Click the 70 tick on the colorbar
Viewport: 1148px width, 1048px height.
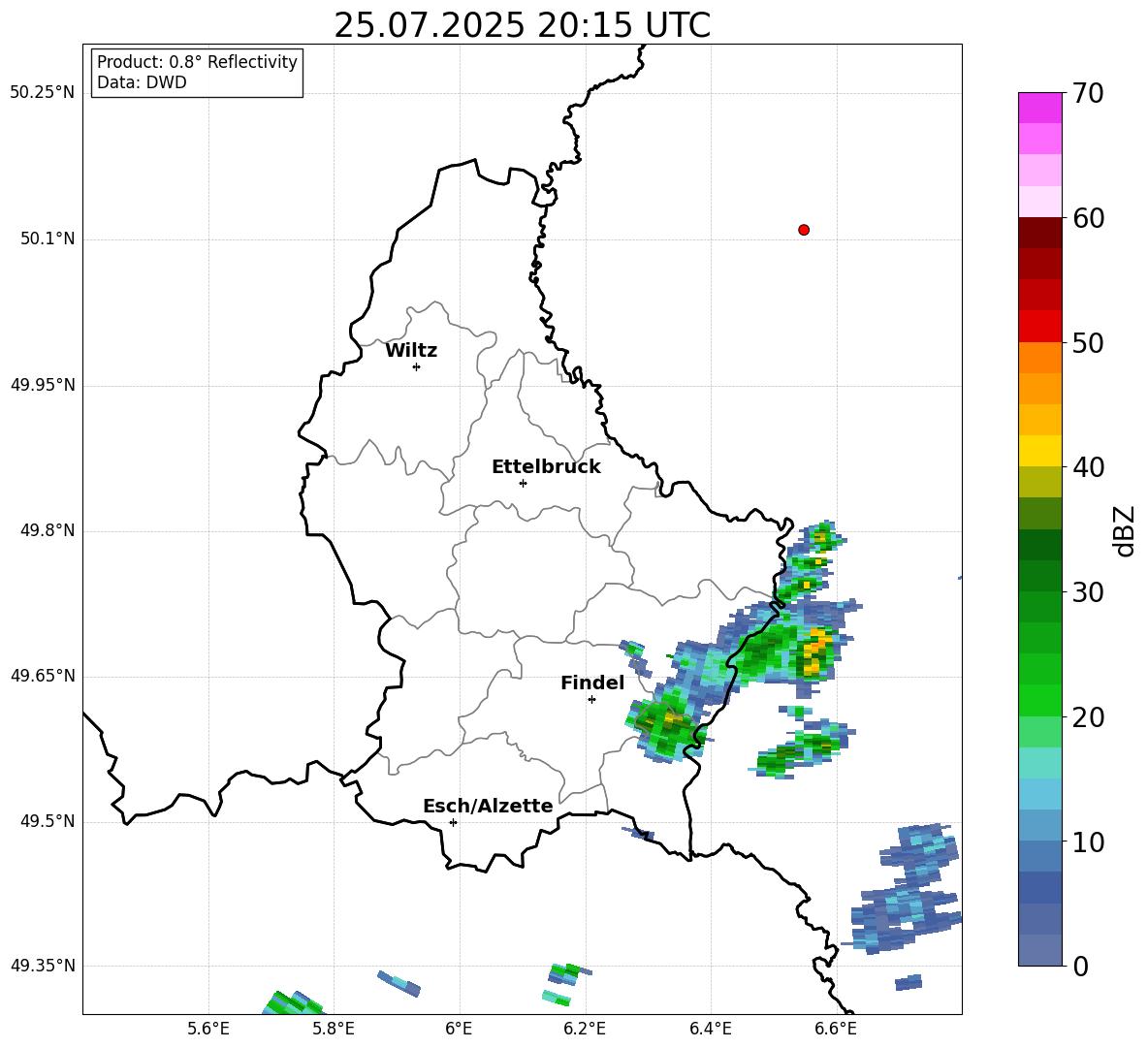[1087, 93]
